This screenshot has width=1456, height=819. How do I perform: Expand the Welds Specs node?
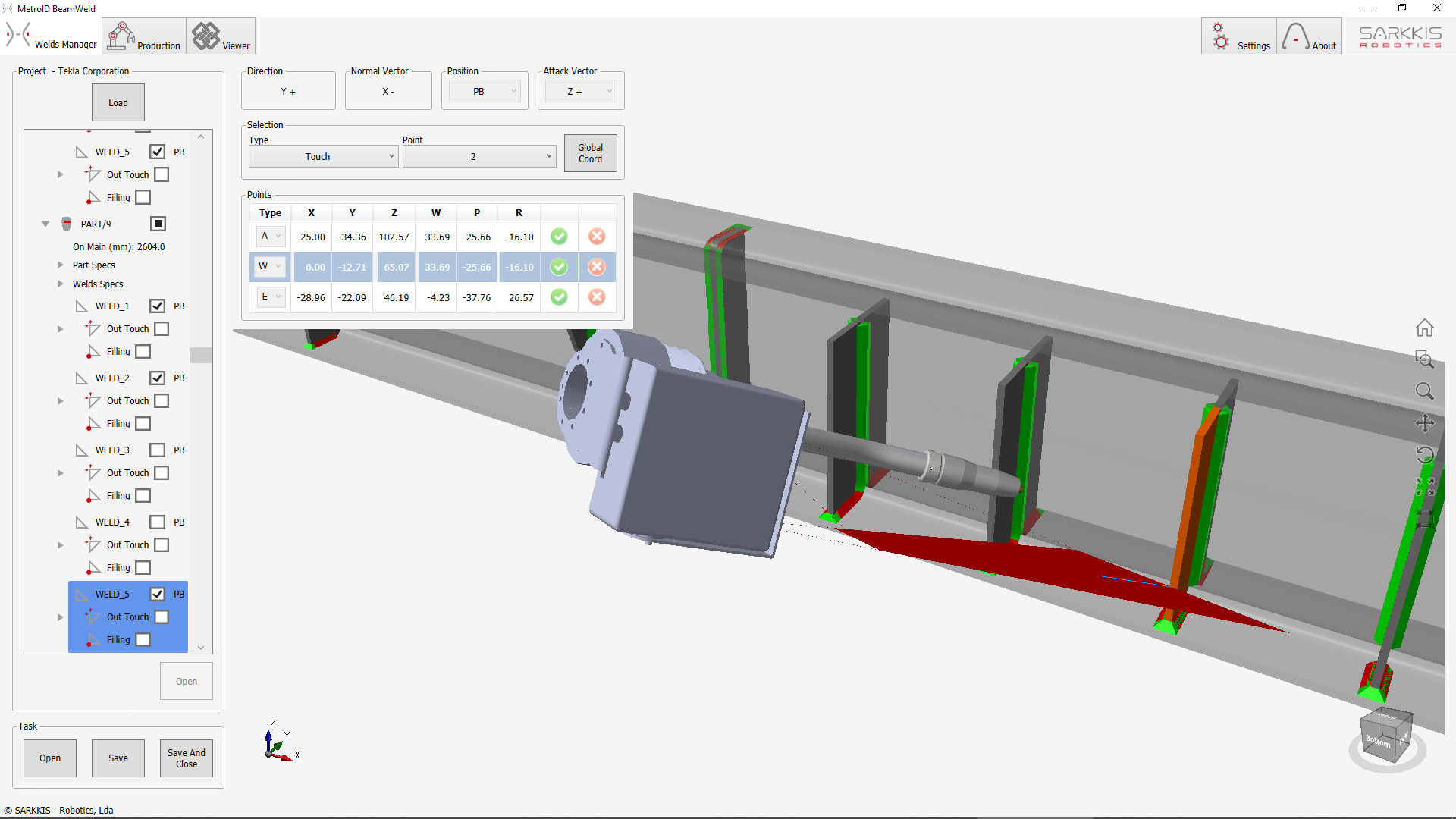point(61,284)
